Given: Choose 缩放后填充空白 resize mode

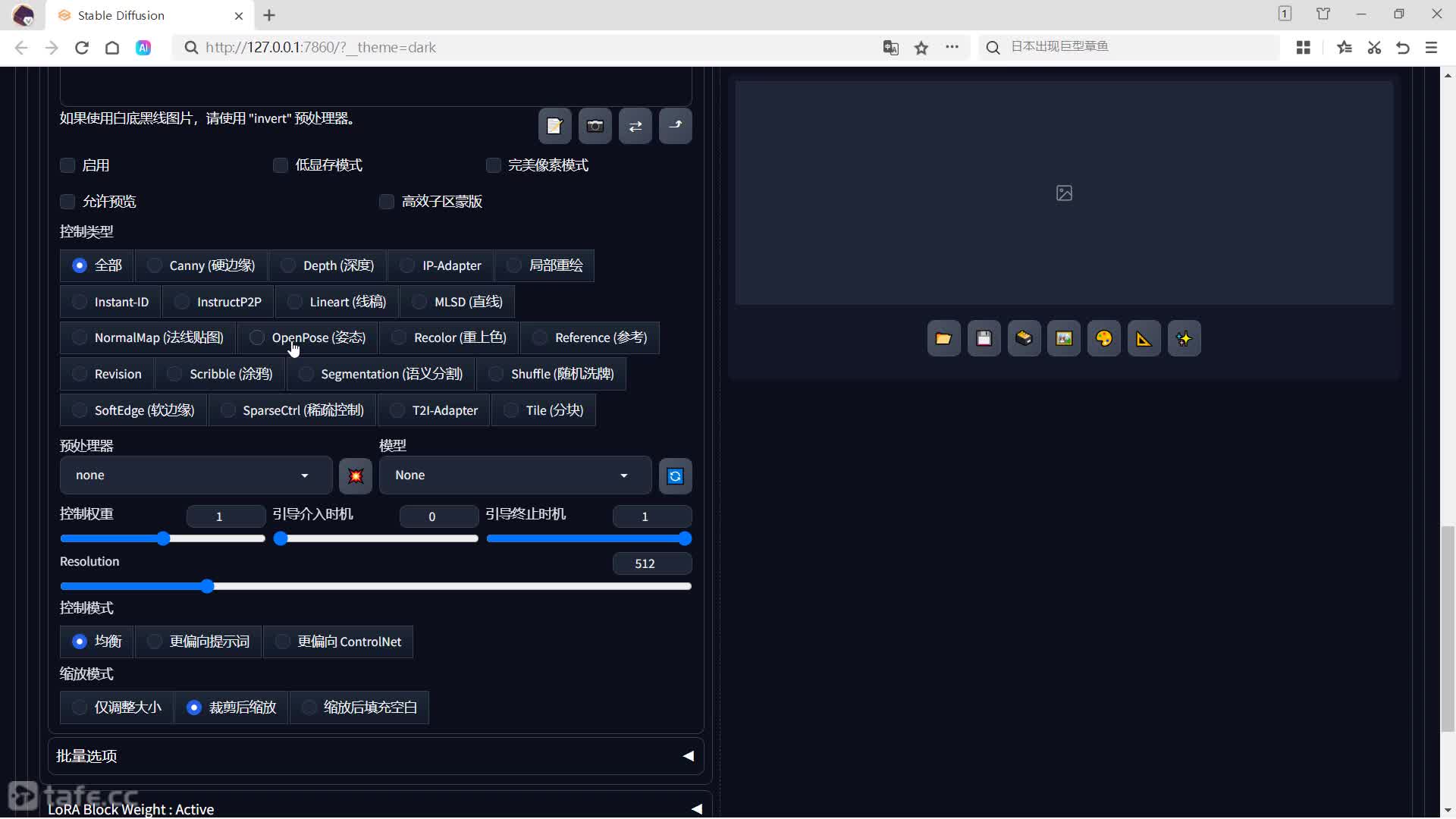Looking at the screenshot, I should tap(359, 708).
